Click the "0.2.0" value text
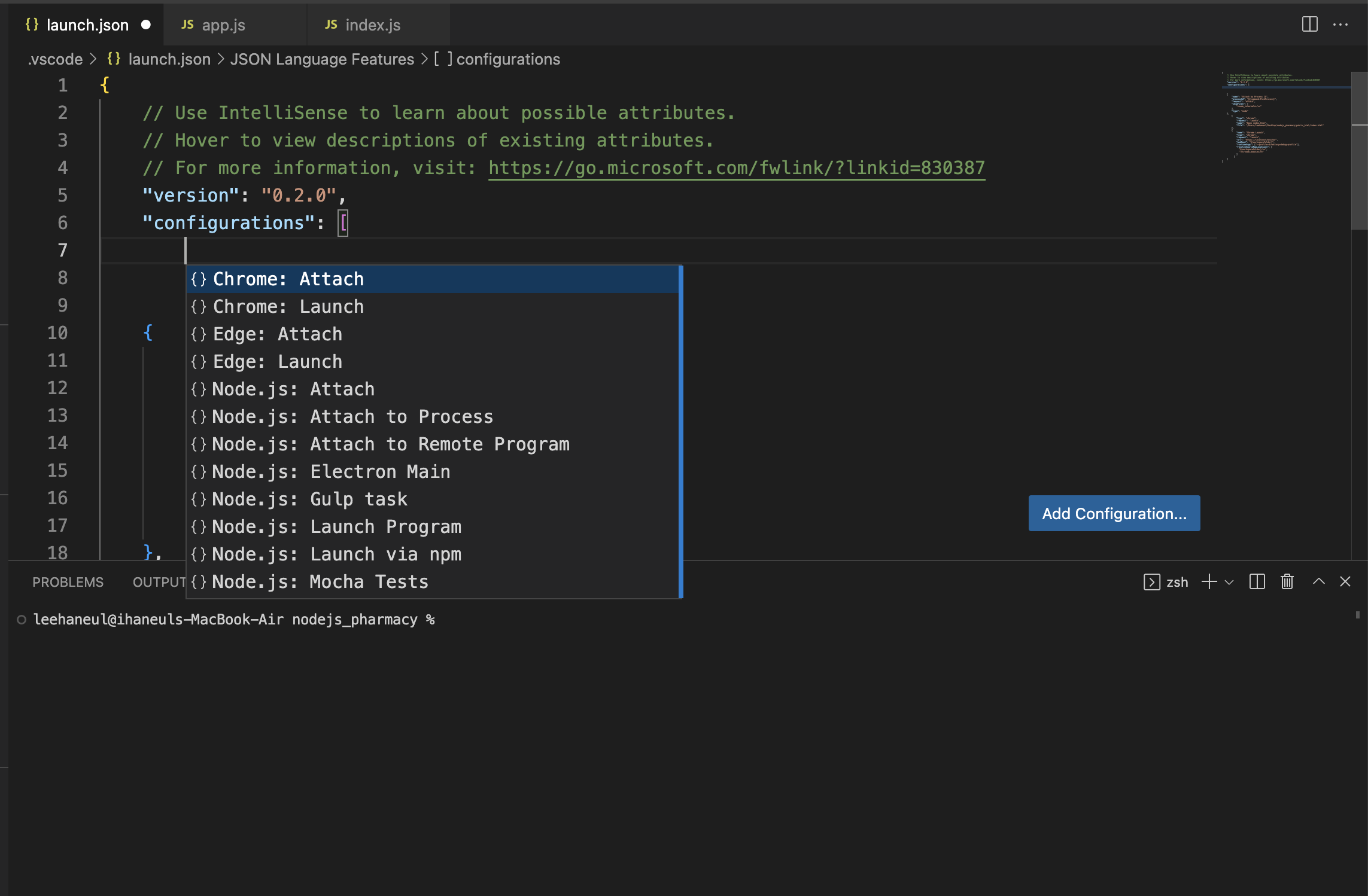 (x=299, y=196)
